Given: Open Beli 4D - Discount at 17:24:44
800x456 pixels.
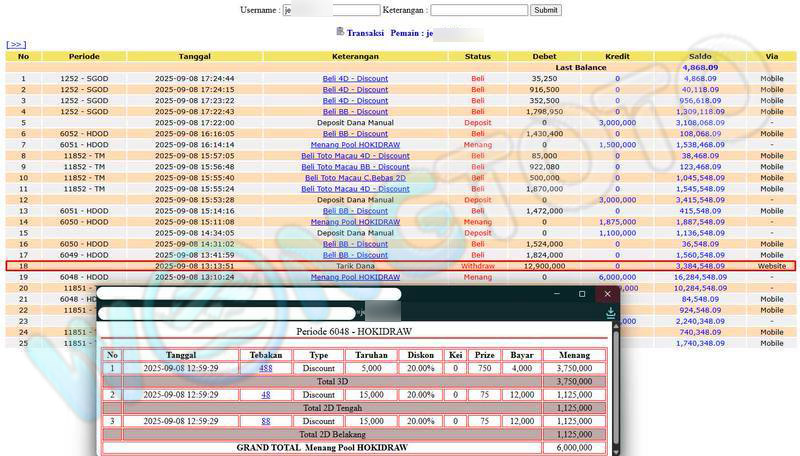Looking at the screenshot, I should coord(355,78).
